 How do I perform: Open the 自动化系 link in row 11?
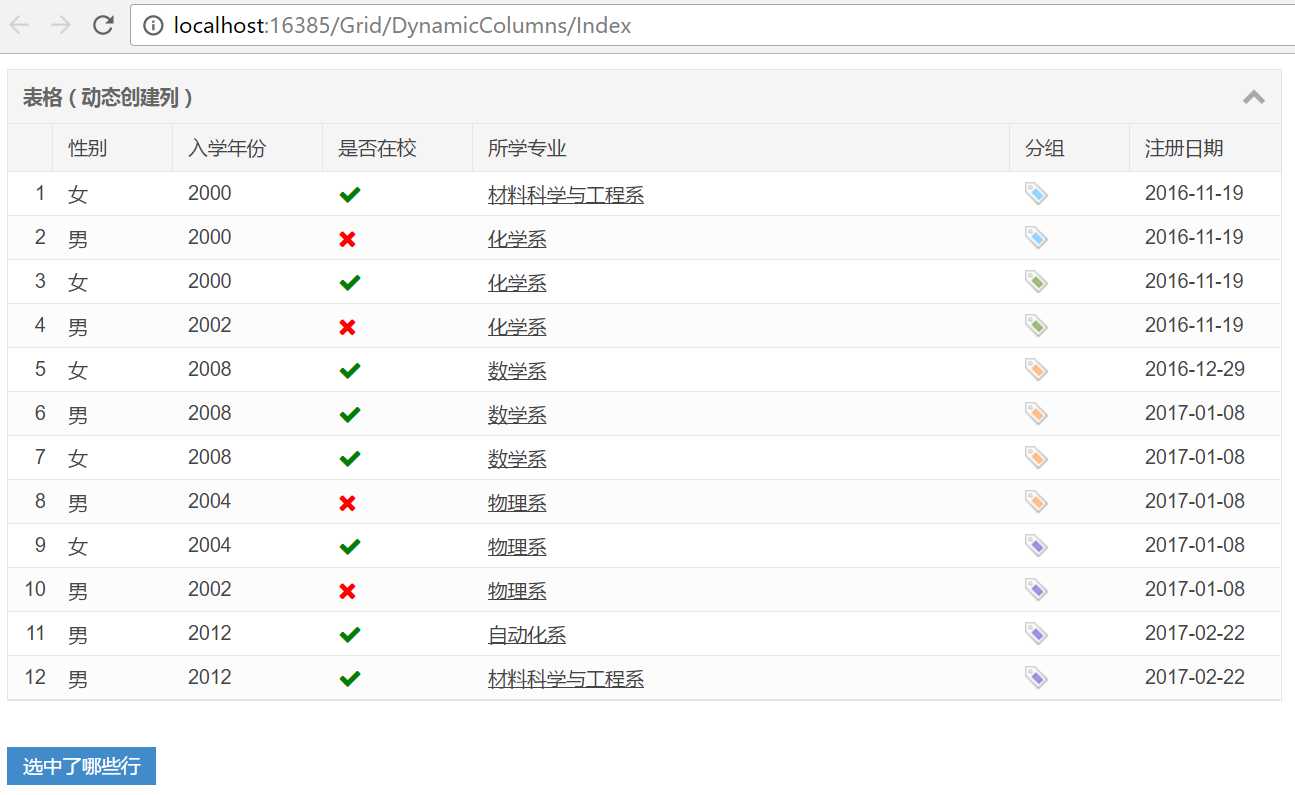[x=527, y=635]
